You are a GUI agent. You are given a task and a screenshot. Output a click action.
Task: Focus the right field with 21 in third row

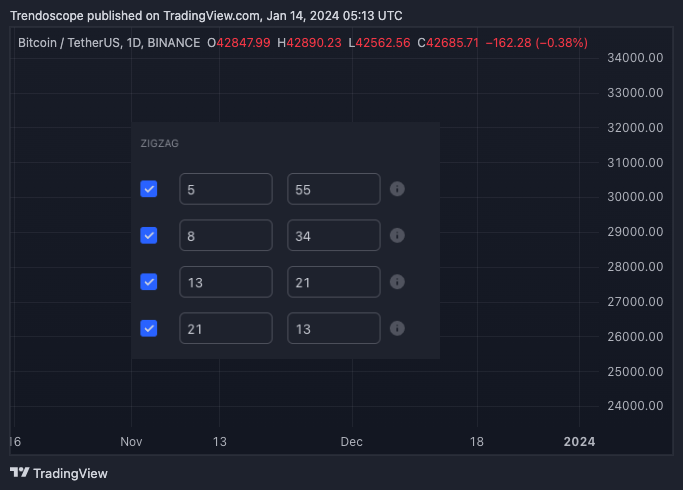click(334, 282)
